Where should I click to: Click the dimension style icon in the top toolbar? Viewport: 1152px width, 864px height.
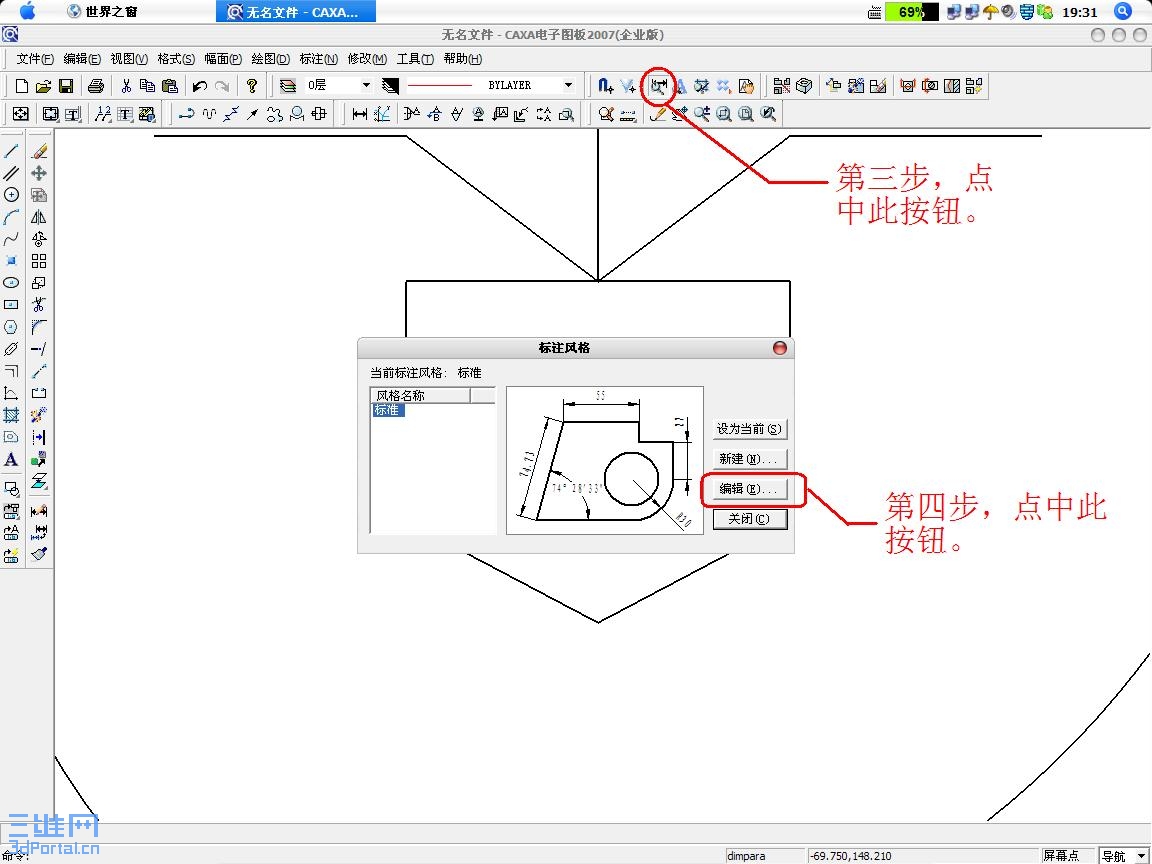[x=658, y=86]
